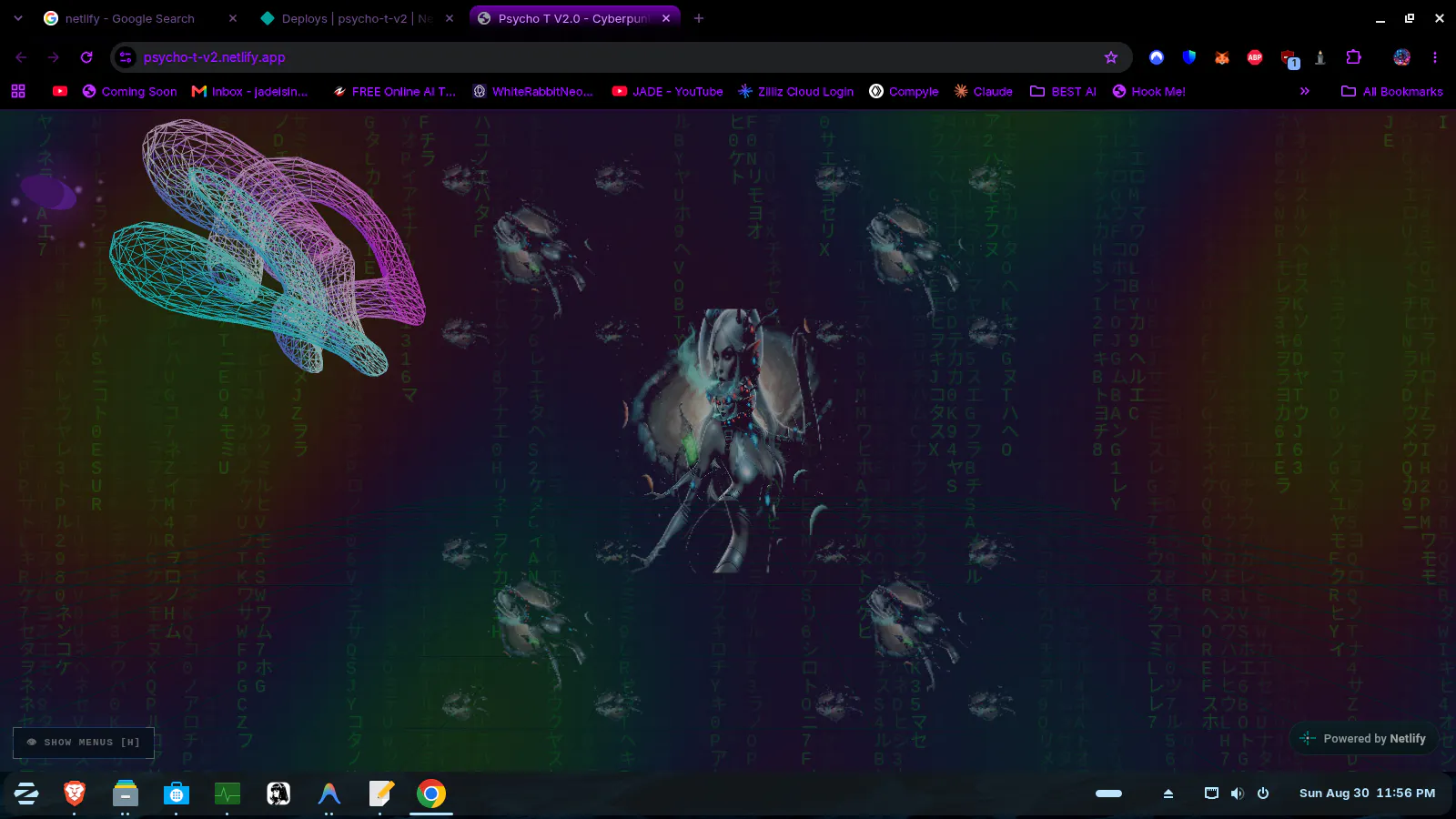Open System Monitor from the taskbar
This screenshot has height=819, width=1456.
227,794
